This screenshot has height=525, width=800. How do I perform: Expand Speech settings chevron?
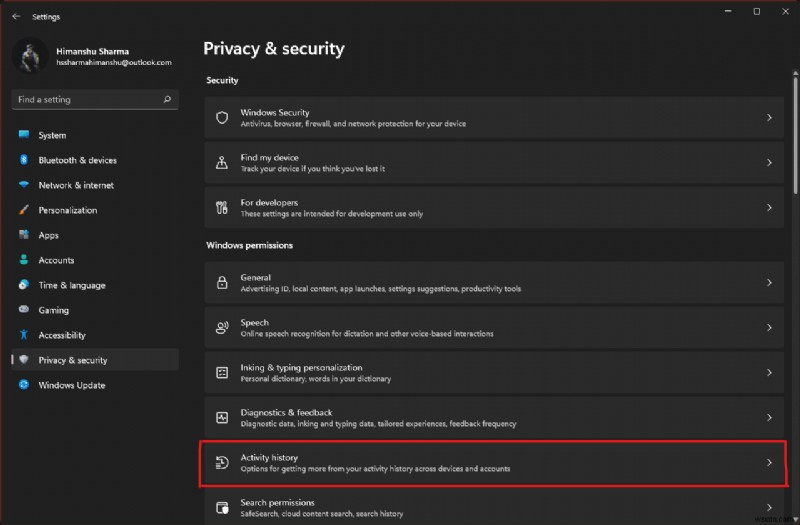(769, 328)
